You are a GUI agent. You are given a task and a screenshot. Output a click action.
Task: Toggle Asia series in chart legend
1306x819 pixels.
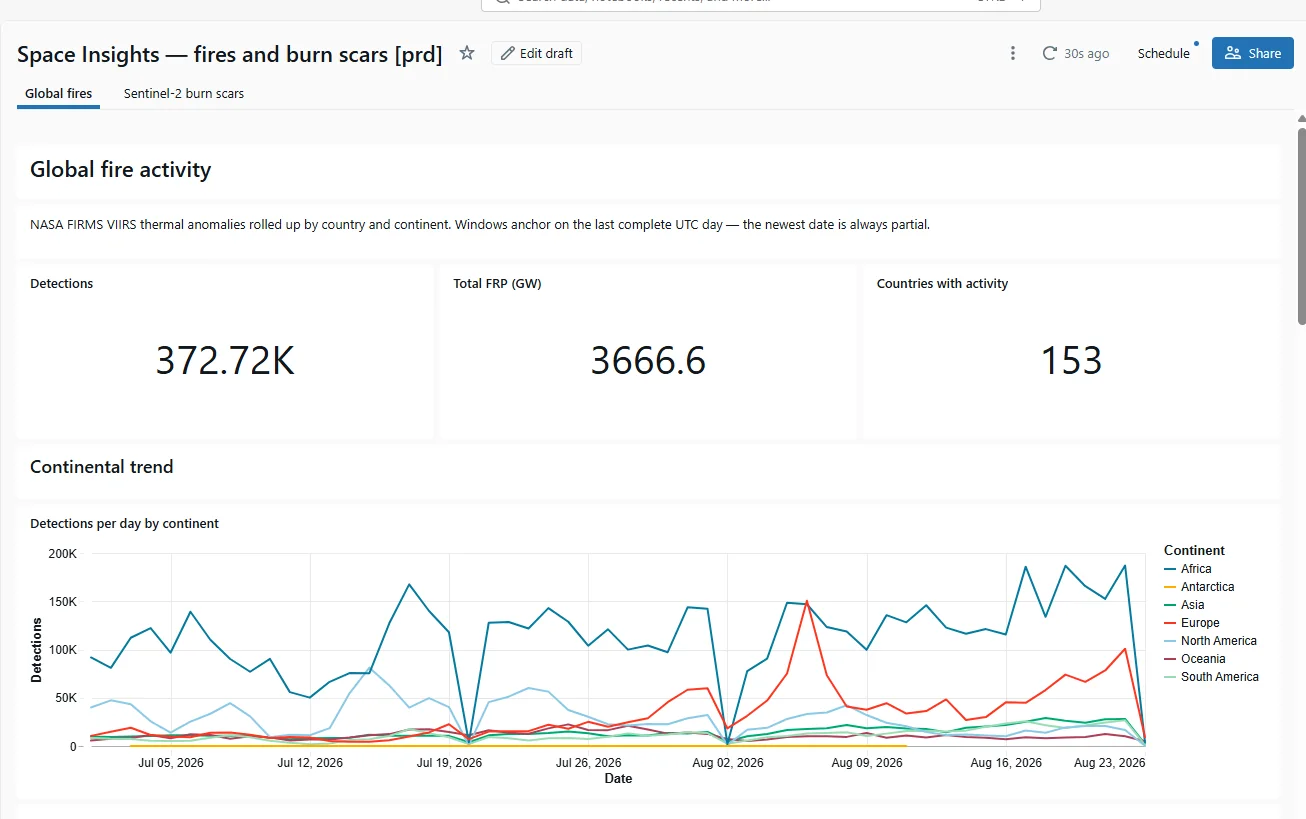[1184, 605]
